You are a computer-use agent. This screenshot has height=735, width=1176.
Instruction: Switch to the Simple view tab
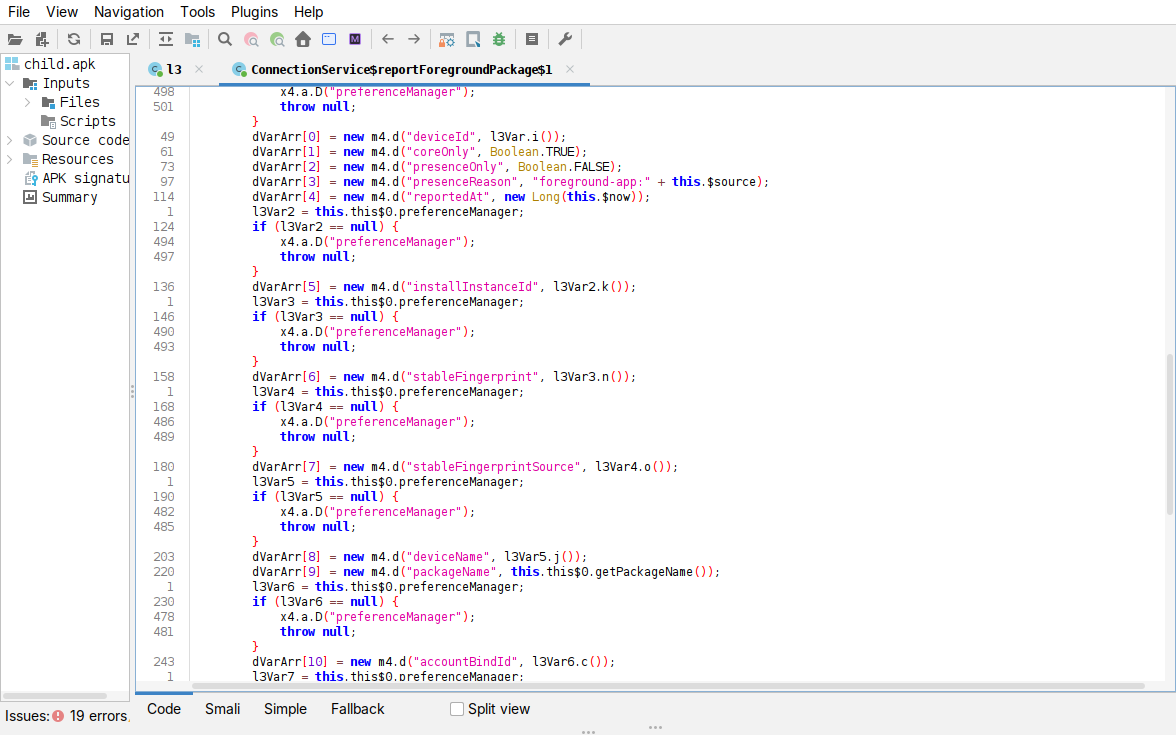coord(285,710)
